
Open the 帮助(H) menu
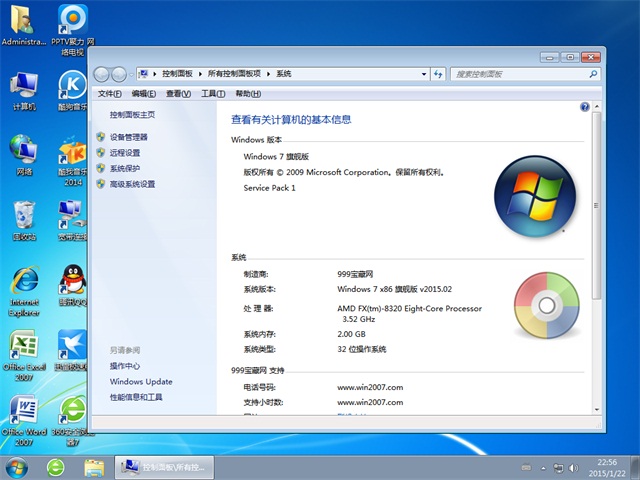tap(248, 94)
